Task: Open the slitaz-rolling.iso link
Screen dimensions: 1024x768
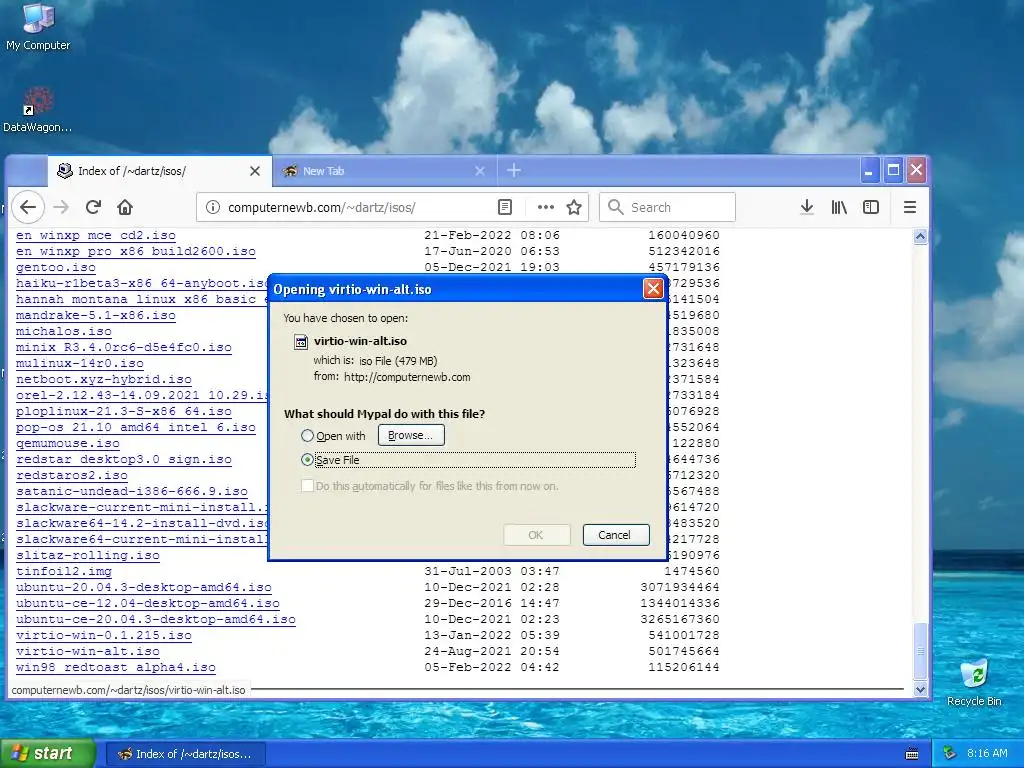Action: coord(88,555)
